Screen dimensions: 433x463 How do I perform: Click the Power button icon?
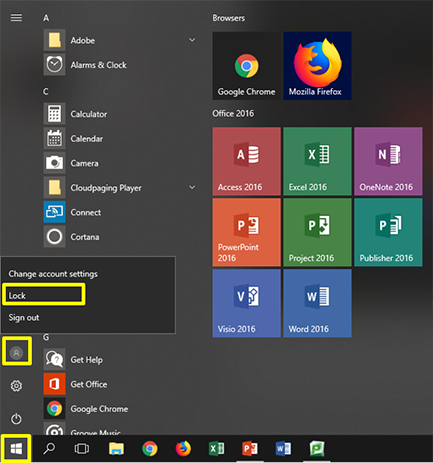click(16, 419)
